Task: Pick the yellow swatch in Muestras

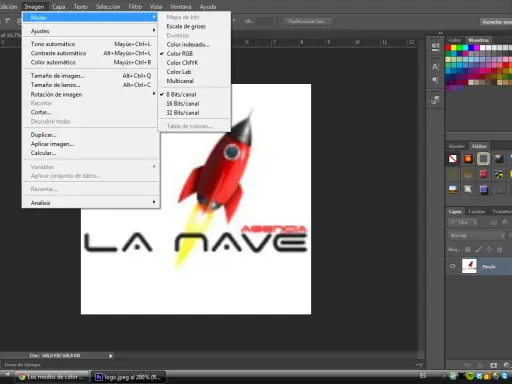Action: pyautogui.click(x=454, y=48)
